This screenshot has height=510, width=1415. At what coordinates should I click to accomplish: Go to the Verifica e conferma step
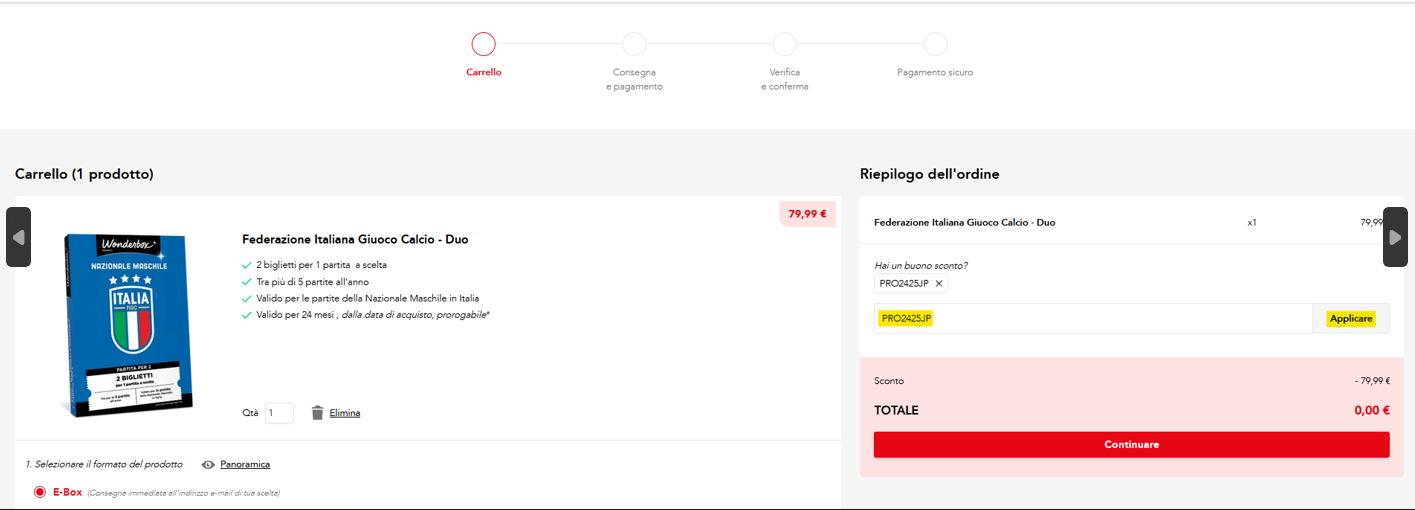(x=785, y=44)
